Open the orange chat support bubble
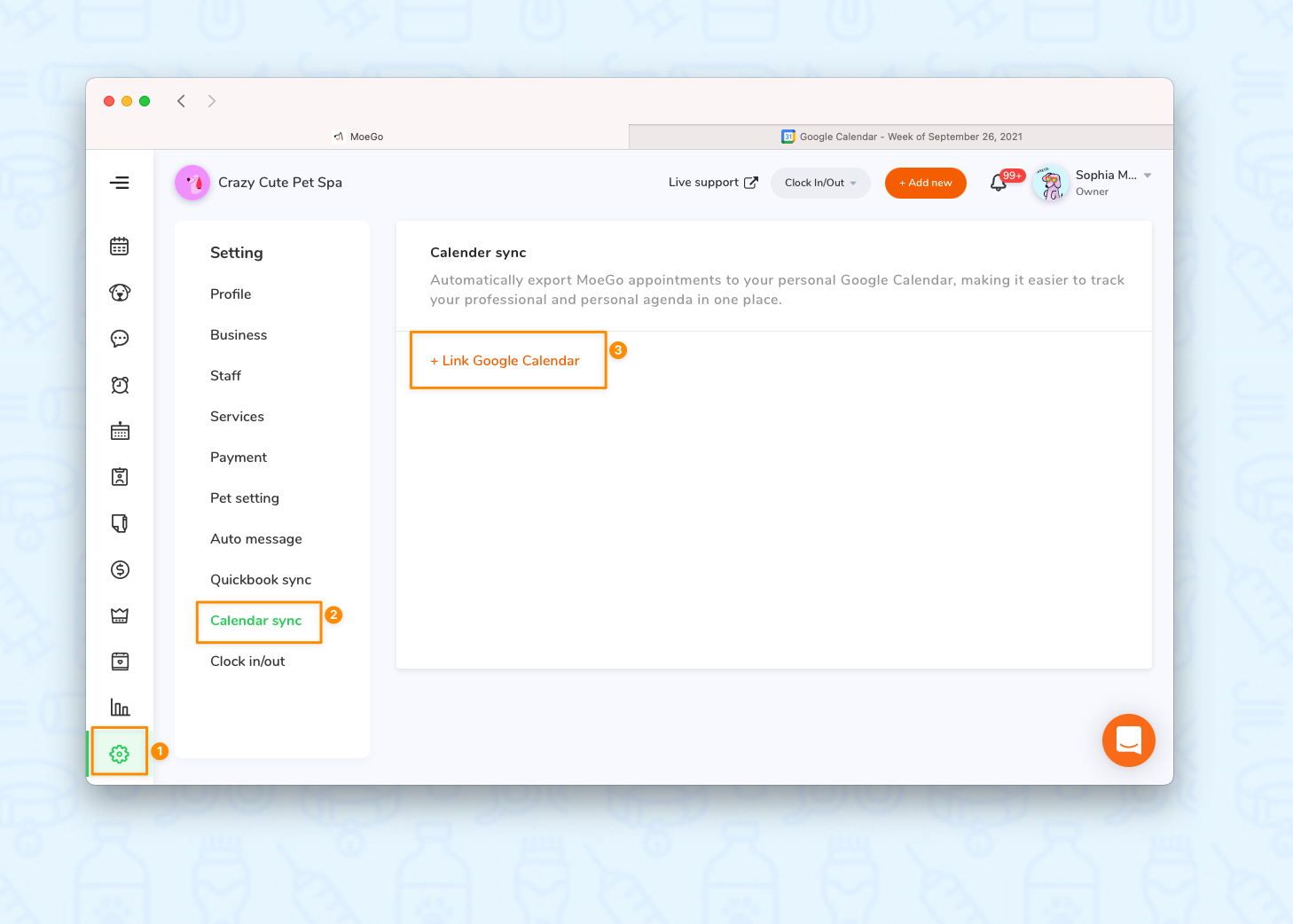Viewport: 1293px width, 924px height. click(1129, 740)
